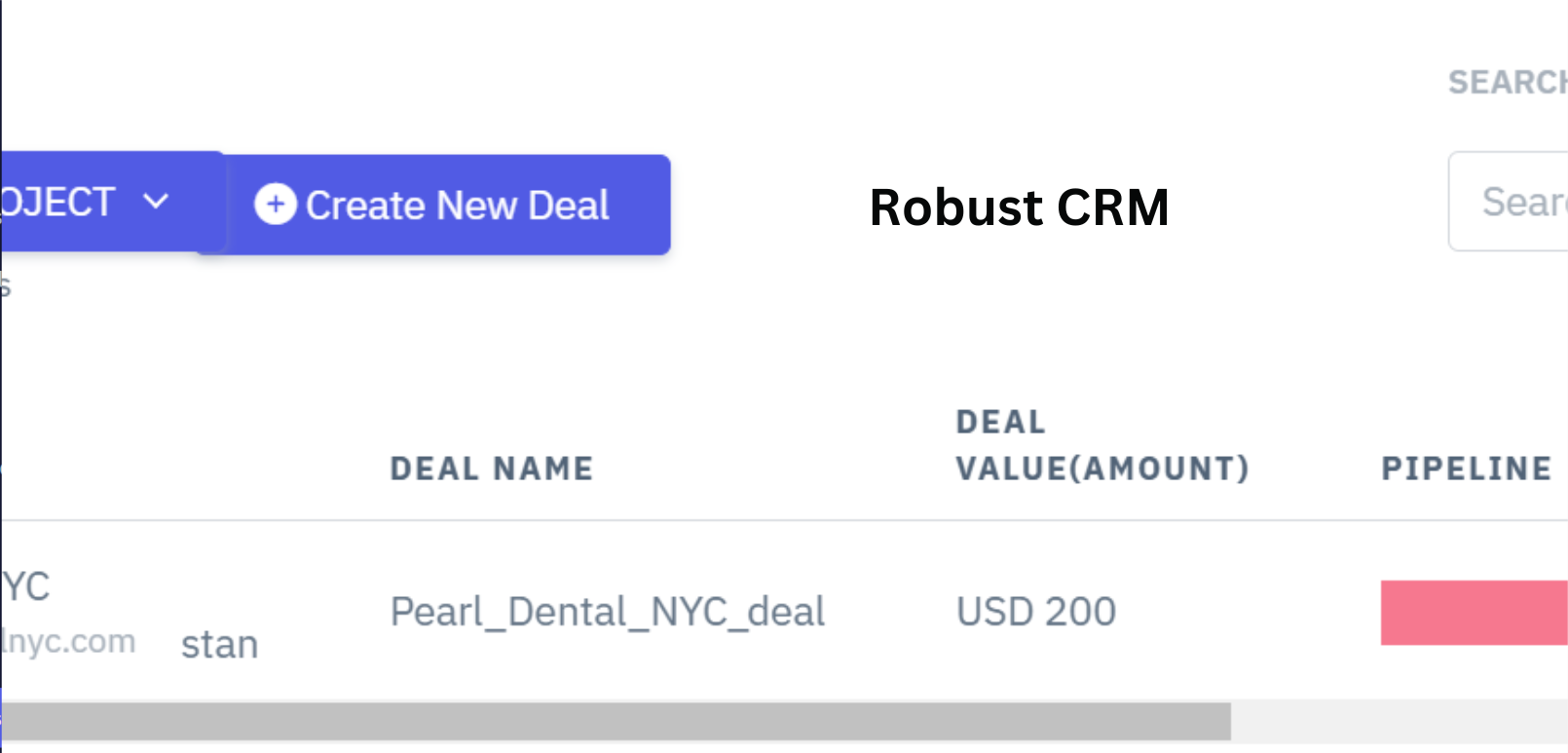Sort by the DEAL NAME column header
Viewport: 1568px width, 753px height.
pyautogui.click(x=492, y=469)
